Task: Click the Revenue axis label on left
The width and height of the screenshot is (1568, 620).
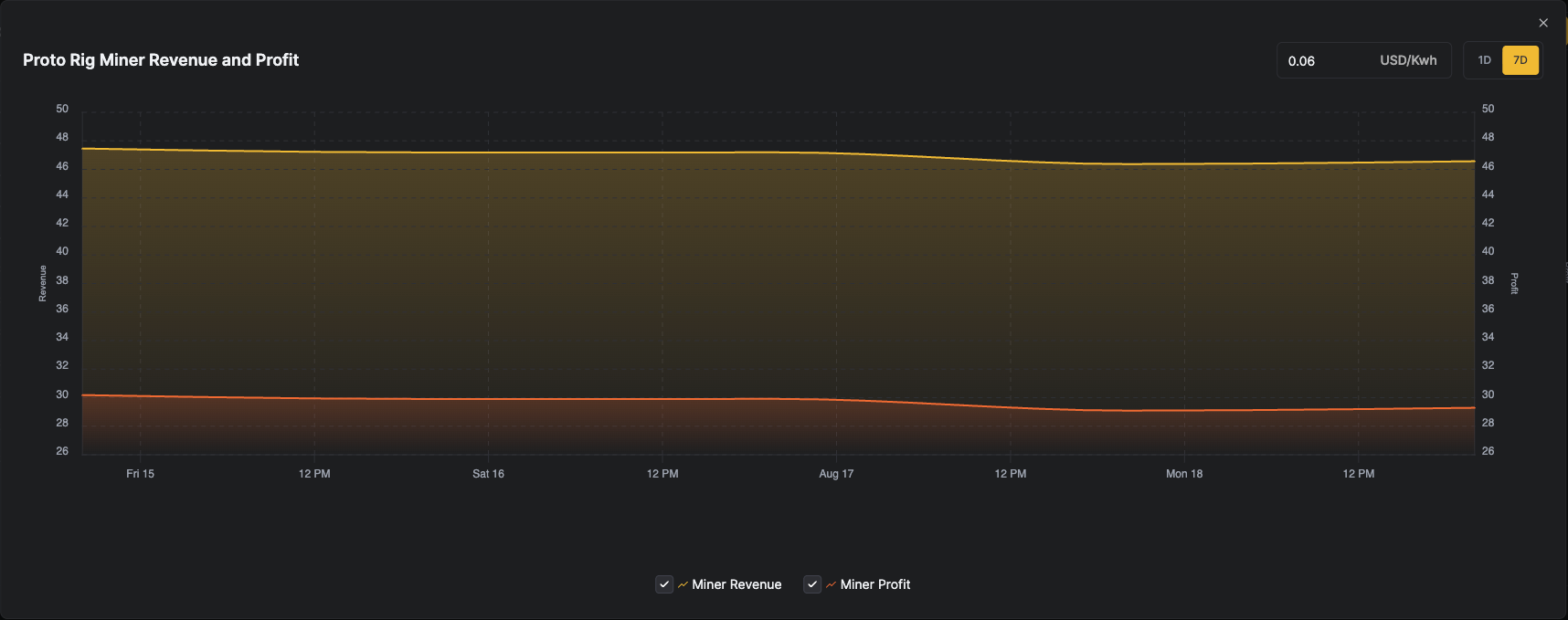Action: click(42, 283)
